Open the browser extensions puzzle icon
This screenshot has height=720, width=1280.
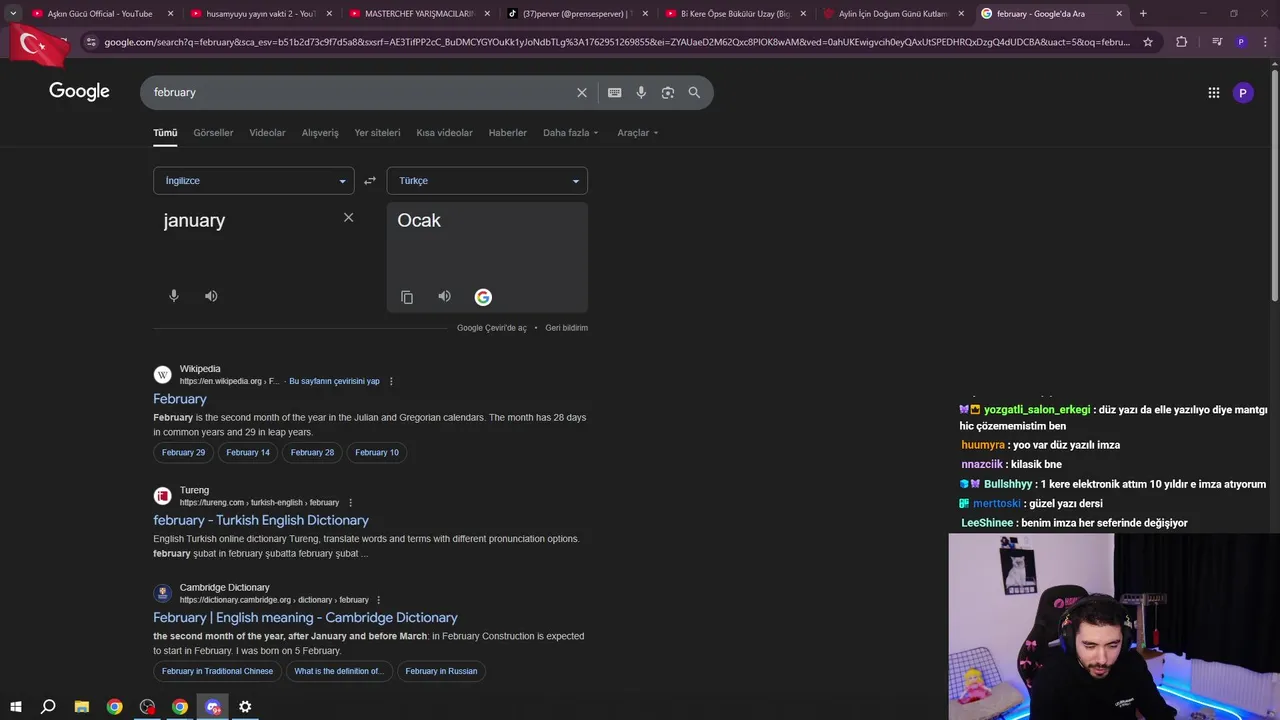[1181, 42]
